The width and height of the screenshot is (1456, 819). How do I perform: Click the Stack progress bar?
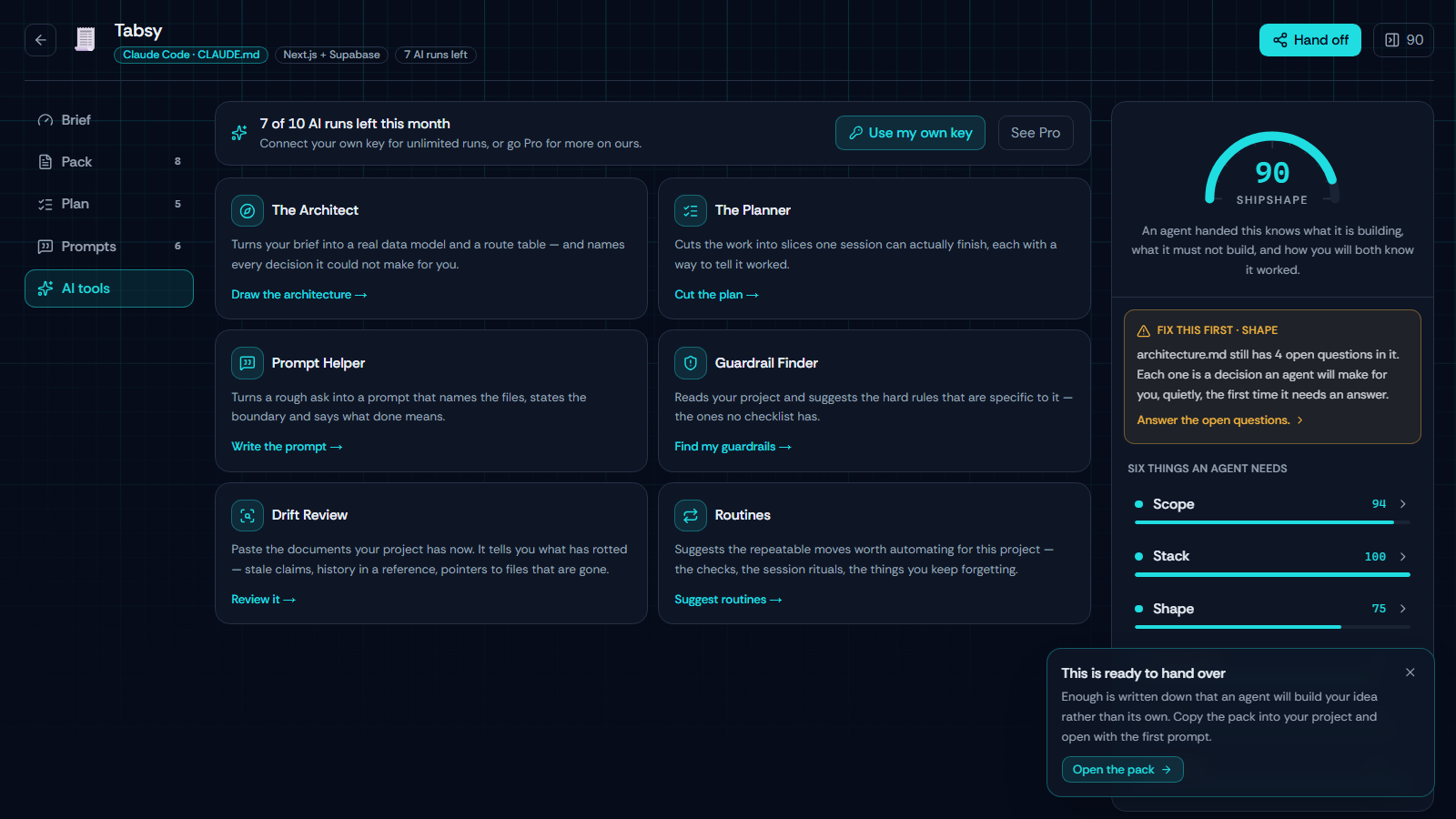point(1272,575)
